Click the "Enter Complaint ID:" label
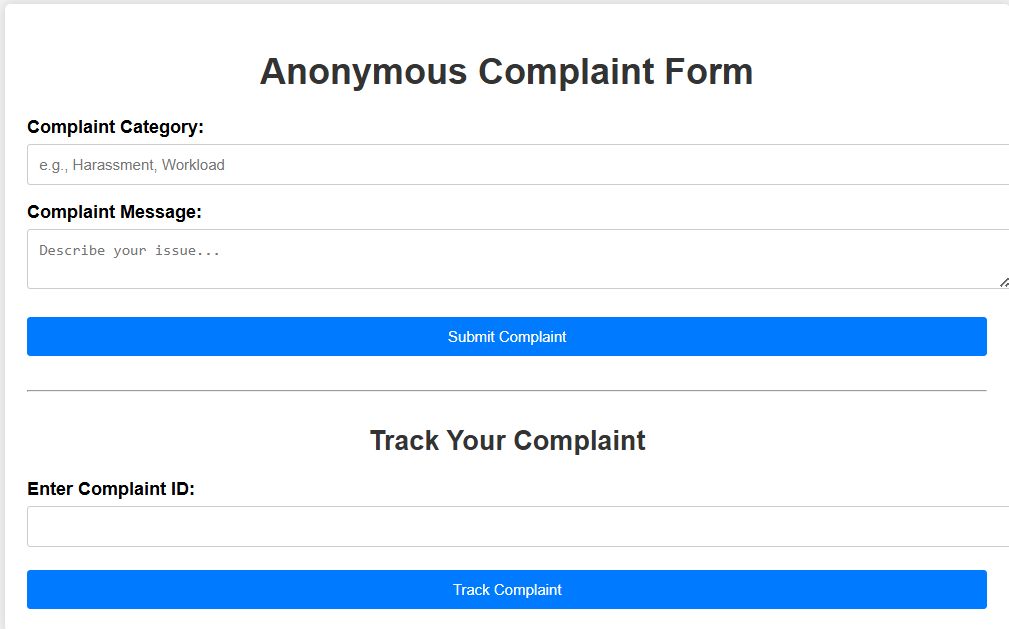The image size is (1009, 629). point(111,489)
